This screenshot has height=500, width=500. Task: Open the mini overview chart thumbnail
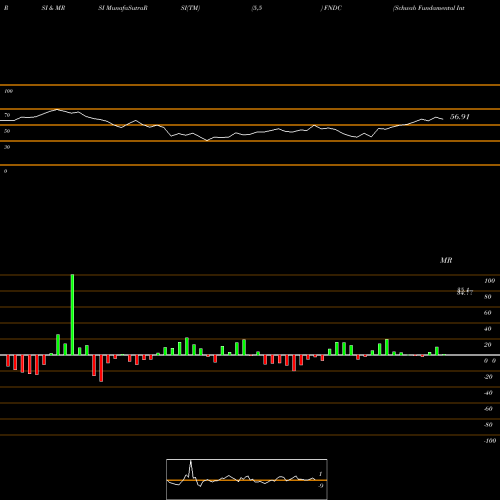[247, 479]
